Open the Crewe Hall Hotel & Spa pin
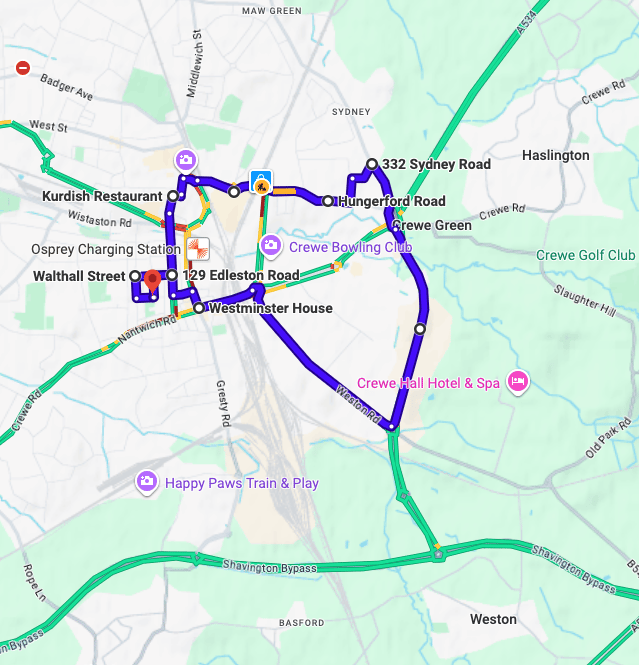Screen dimensions: 639x665 coord(518,382)
